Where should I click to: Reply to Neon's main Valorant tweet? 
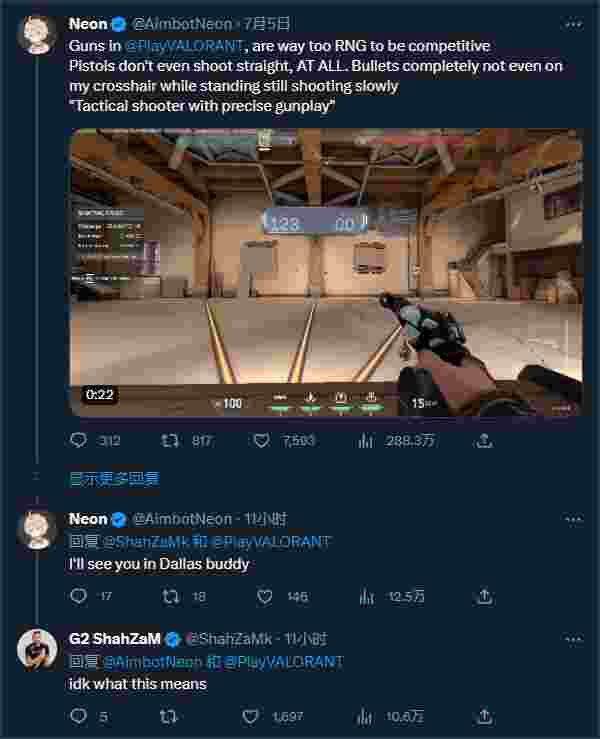click(80, 440)
